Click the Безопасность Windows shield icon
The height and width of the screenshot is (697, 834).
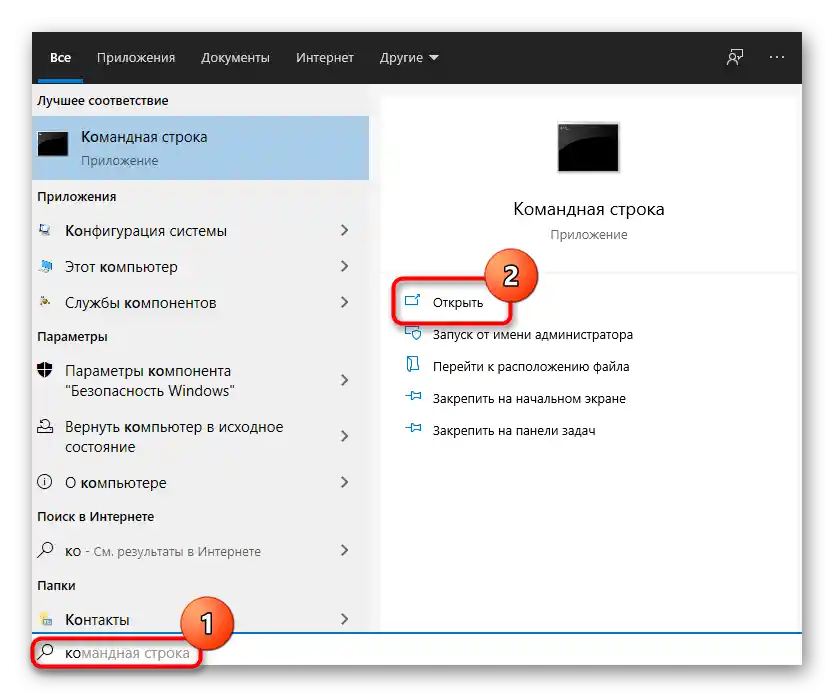[44, 370]
